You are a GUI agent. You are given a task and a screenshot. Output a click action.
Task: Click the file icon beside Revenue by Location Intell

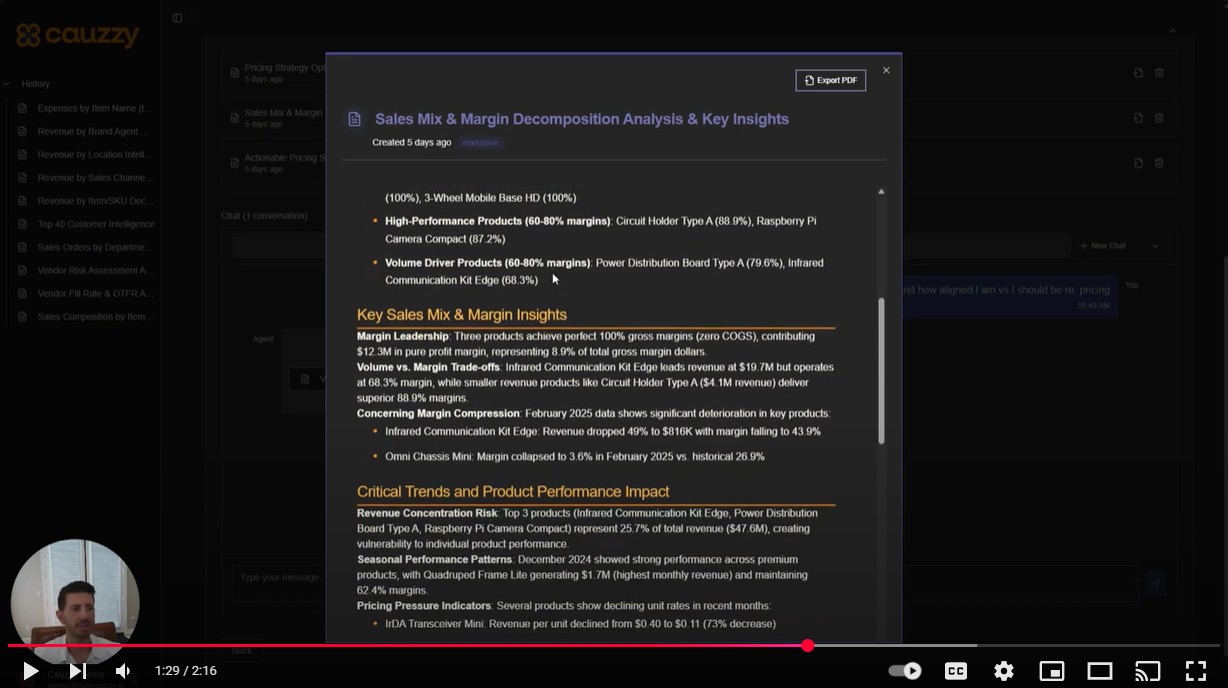point(23,155)
